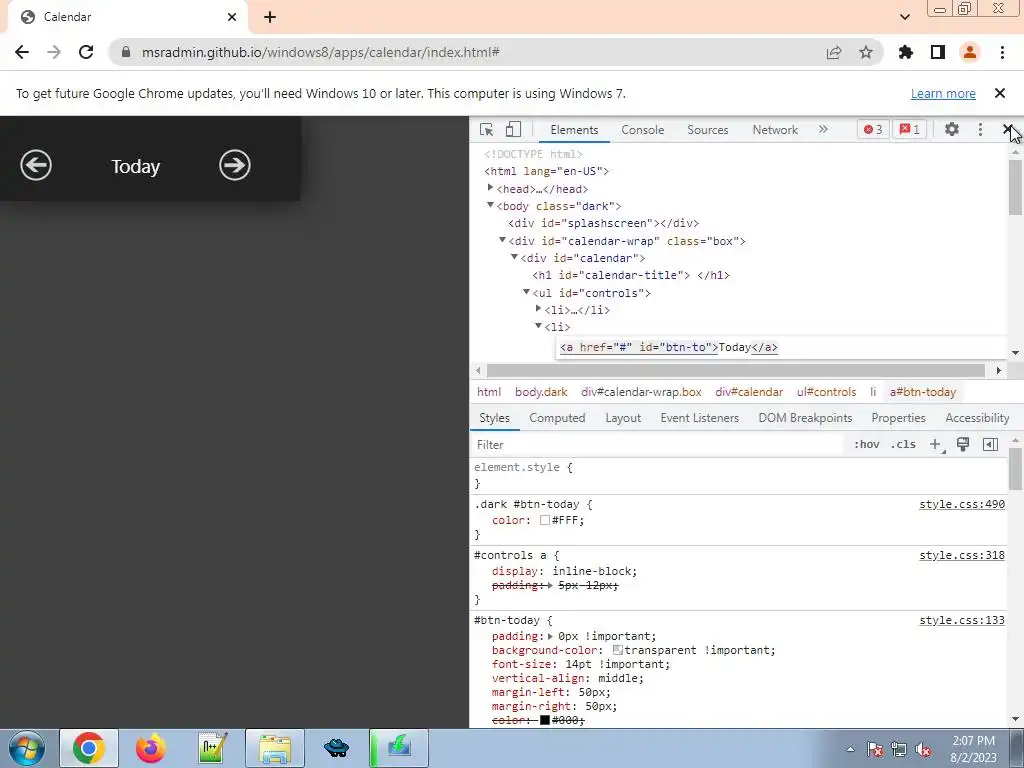Image resolution: width=1024 pixels, height=768 pixels.
Task: Click a#btn-today in the breadcrumb
Action: (922, 392)
